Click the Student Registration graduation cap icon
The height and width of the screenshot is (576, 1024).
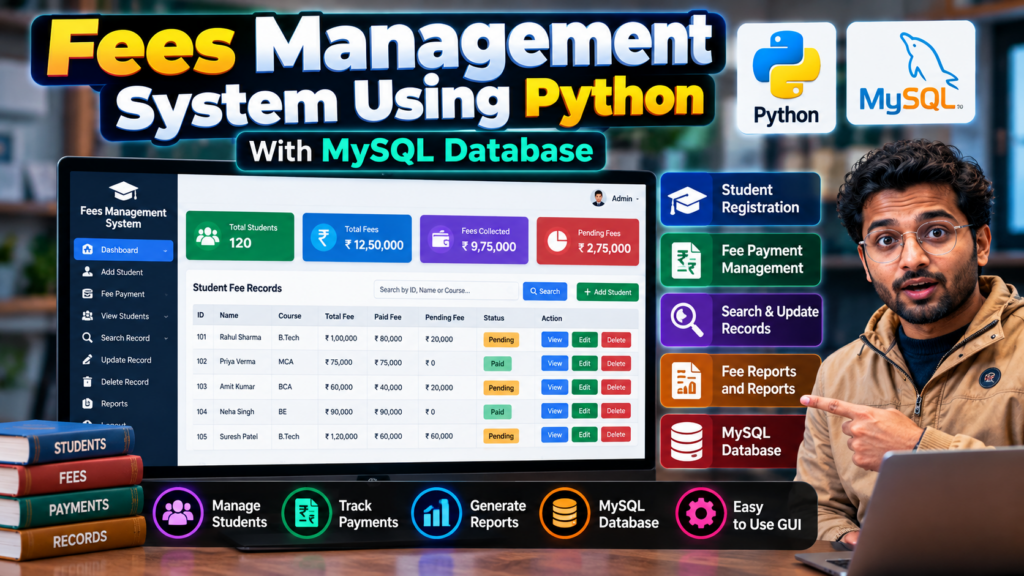686,199
